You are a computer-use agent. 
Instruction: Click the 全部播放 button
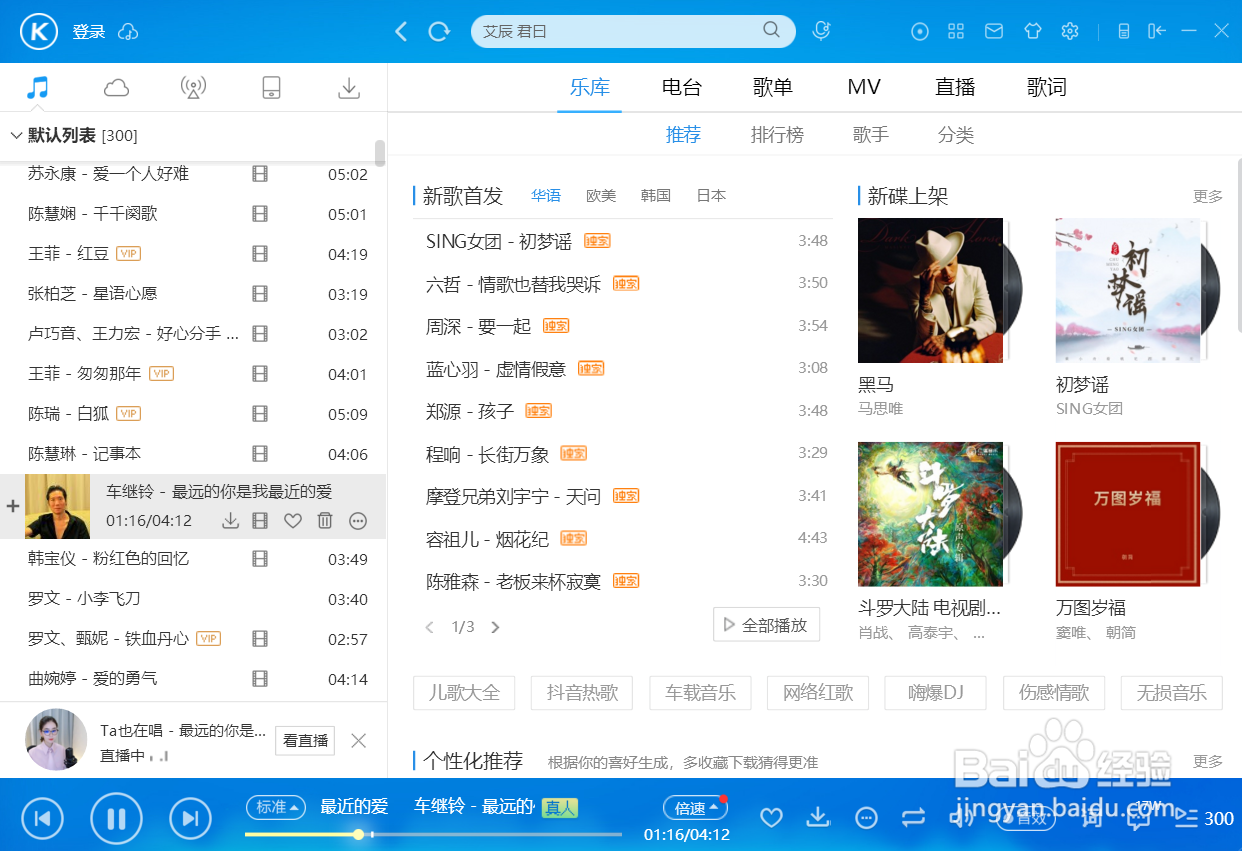click(767, 625)
